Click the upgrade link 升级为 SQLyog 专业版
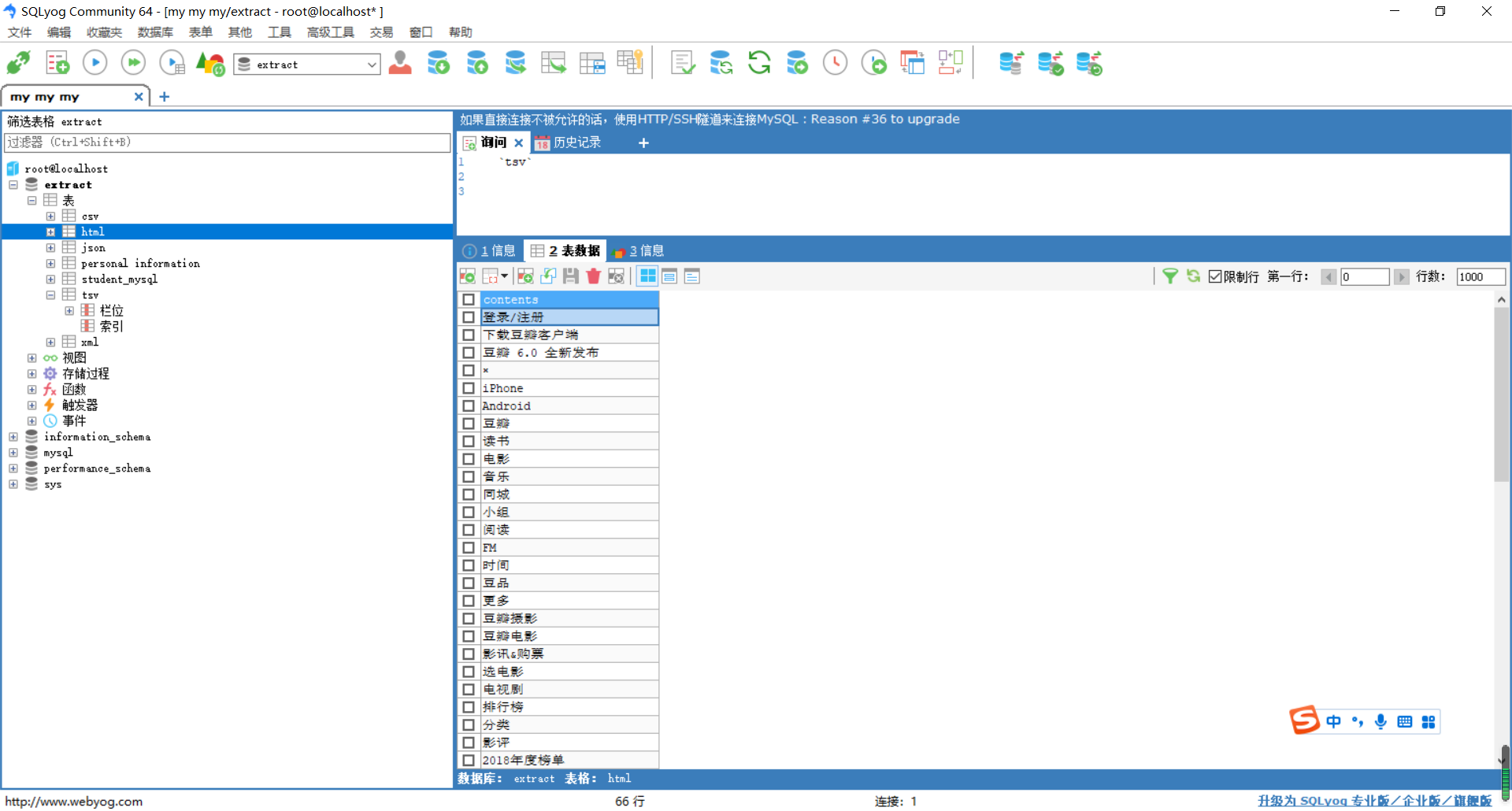This screenshot has height=811, width=1512. [x=1374, y=801]
